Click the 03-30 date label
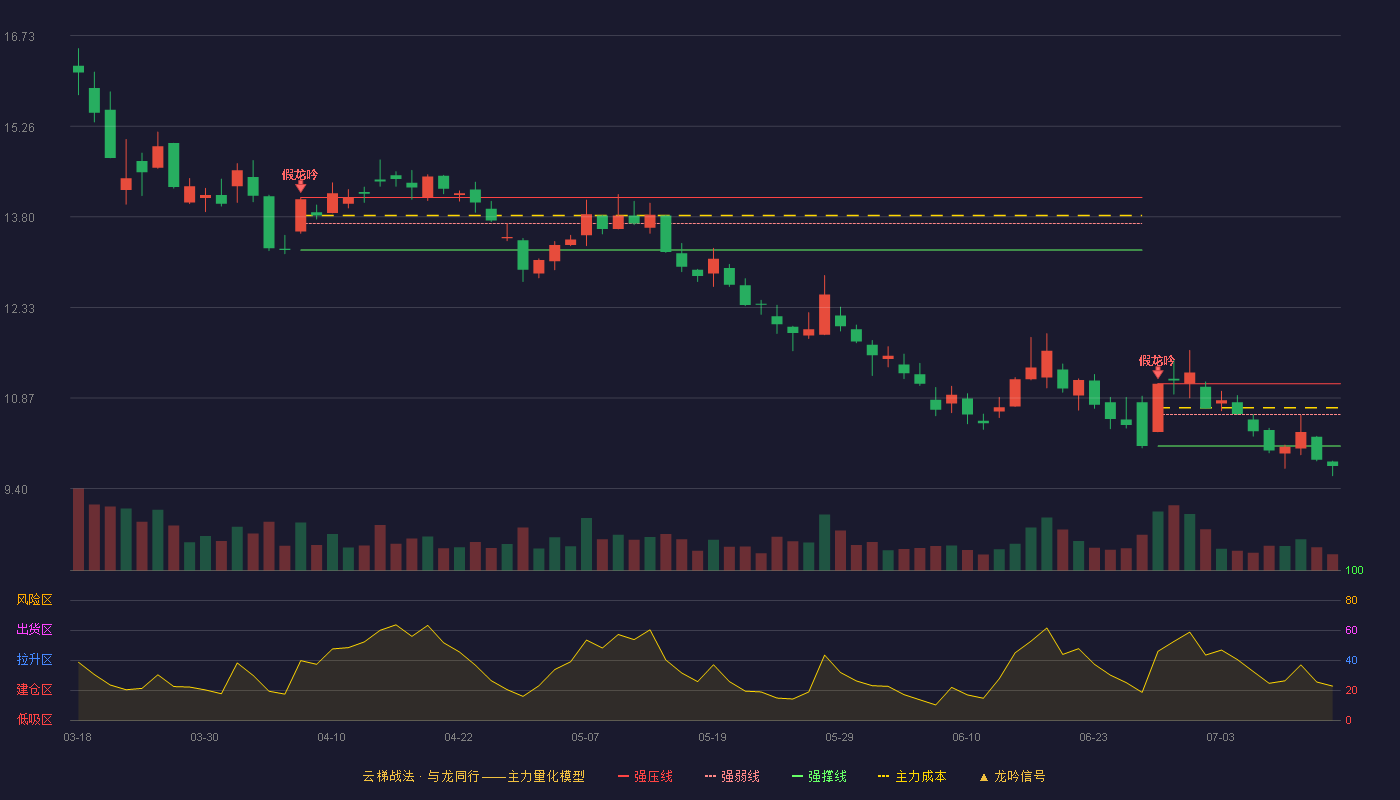Image resolution: width=1400 pixels, height=800 pixels. pyautogui.click(x=204, y=737)
